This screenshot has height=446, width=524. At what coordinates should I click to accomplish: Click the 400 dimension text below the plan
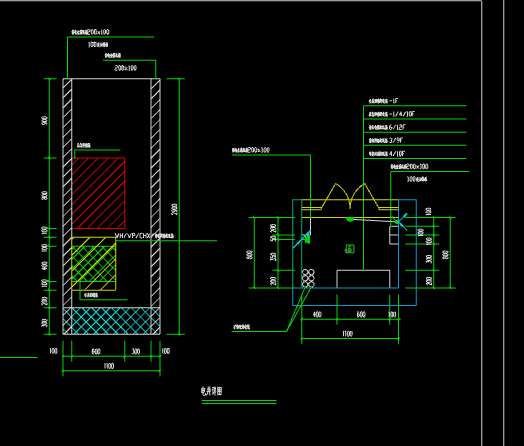coord(317,314)
